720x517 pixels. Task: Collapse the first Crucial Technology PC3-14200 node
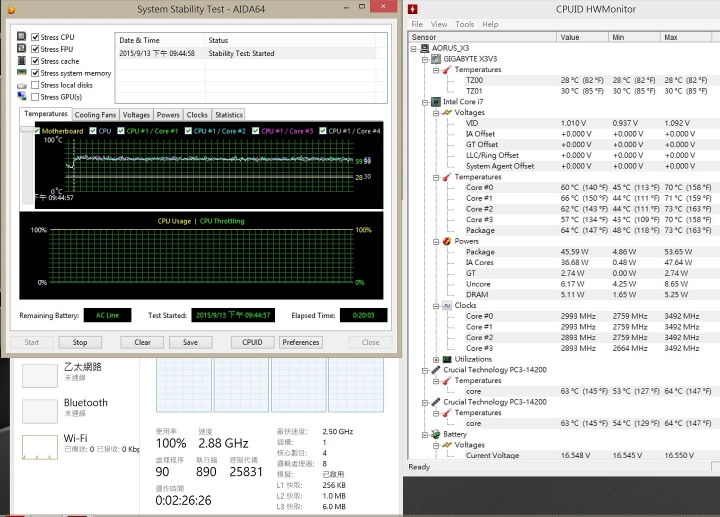point(425,370)
